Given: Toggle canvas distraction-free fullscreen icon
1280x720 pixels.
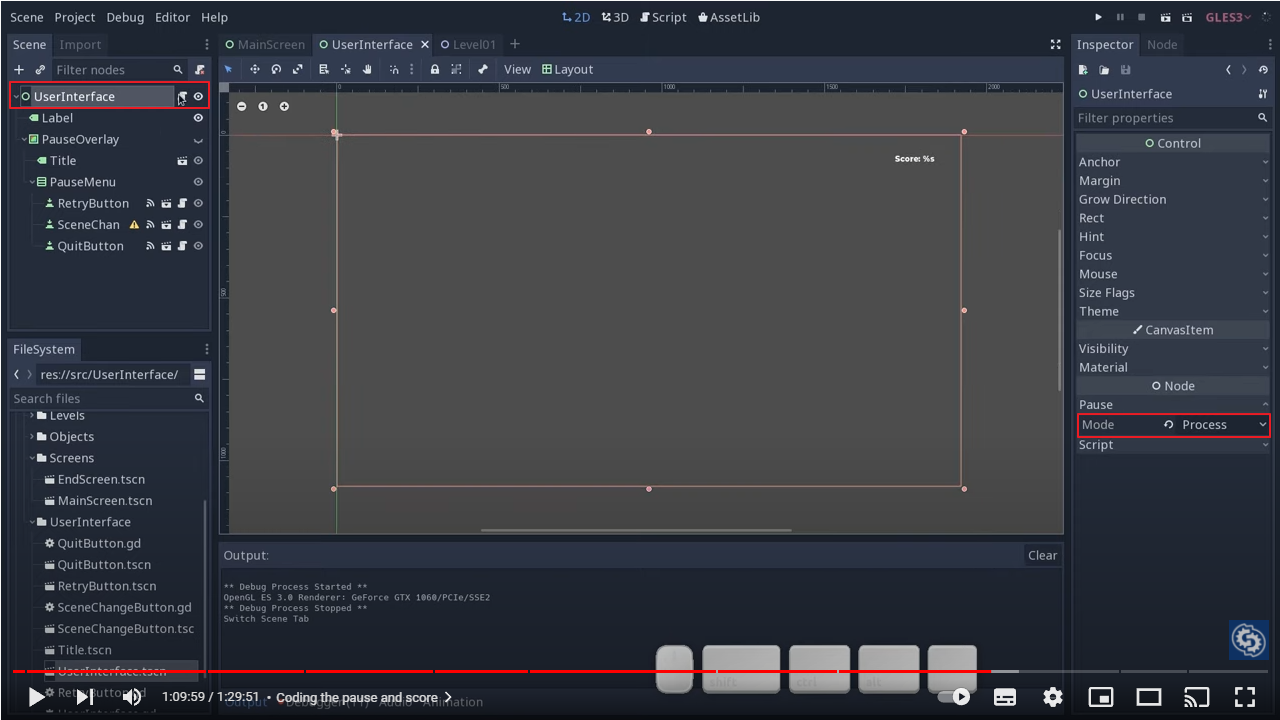Looking at the screenshot, I should pos(1055,45).
